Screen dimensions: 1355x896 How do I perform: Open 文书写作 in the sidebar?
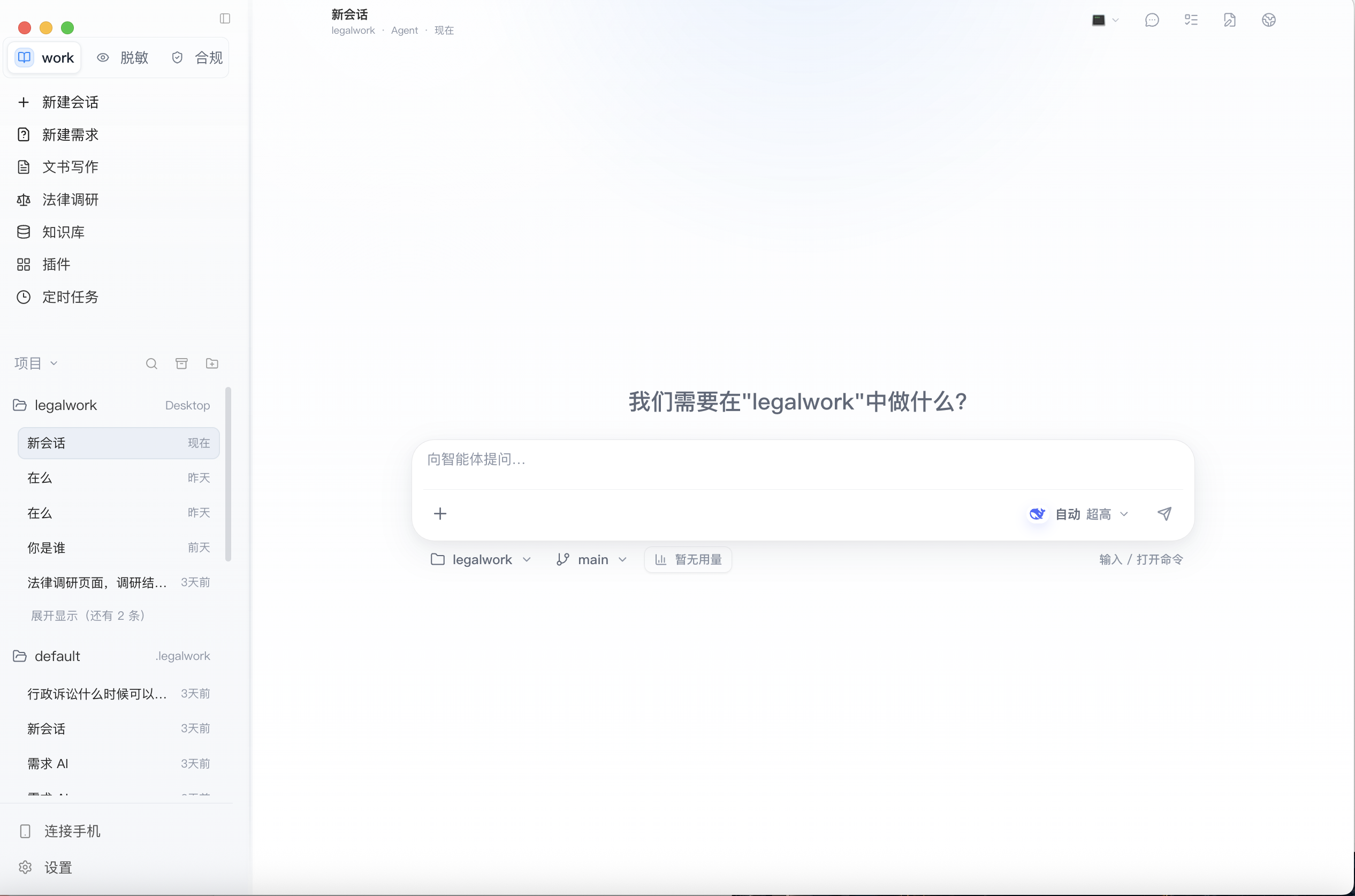[x=70, y=167]
